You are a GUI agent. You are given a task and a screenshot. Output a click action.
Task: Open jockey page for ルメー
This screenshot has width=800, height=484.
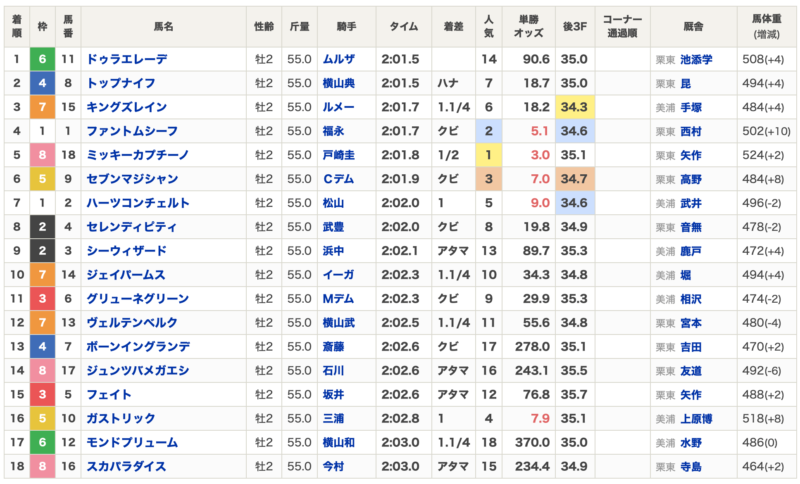point(339,107)
